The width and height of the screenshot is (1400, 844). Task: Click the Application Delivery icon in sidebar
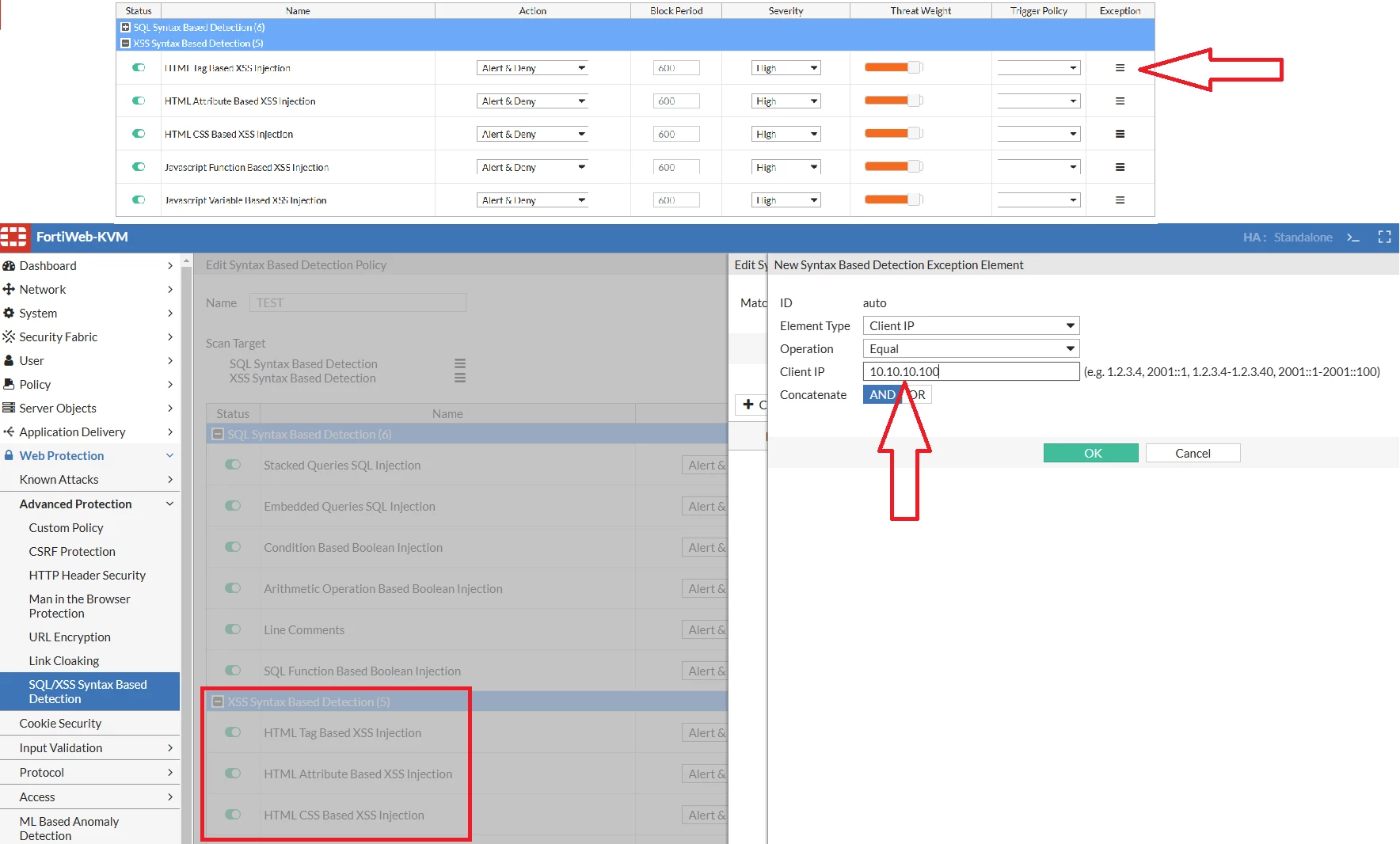[9, 432]
